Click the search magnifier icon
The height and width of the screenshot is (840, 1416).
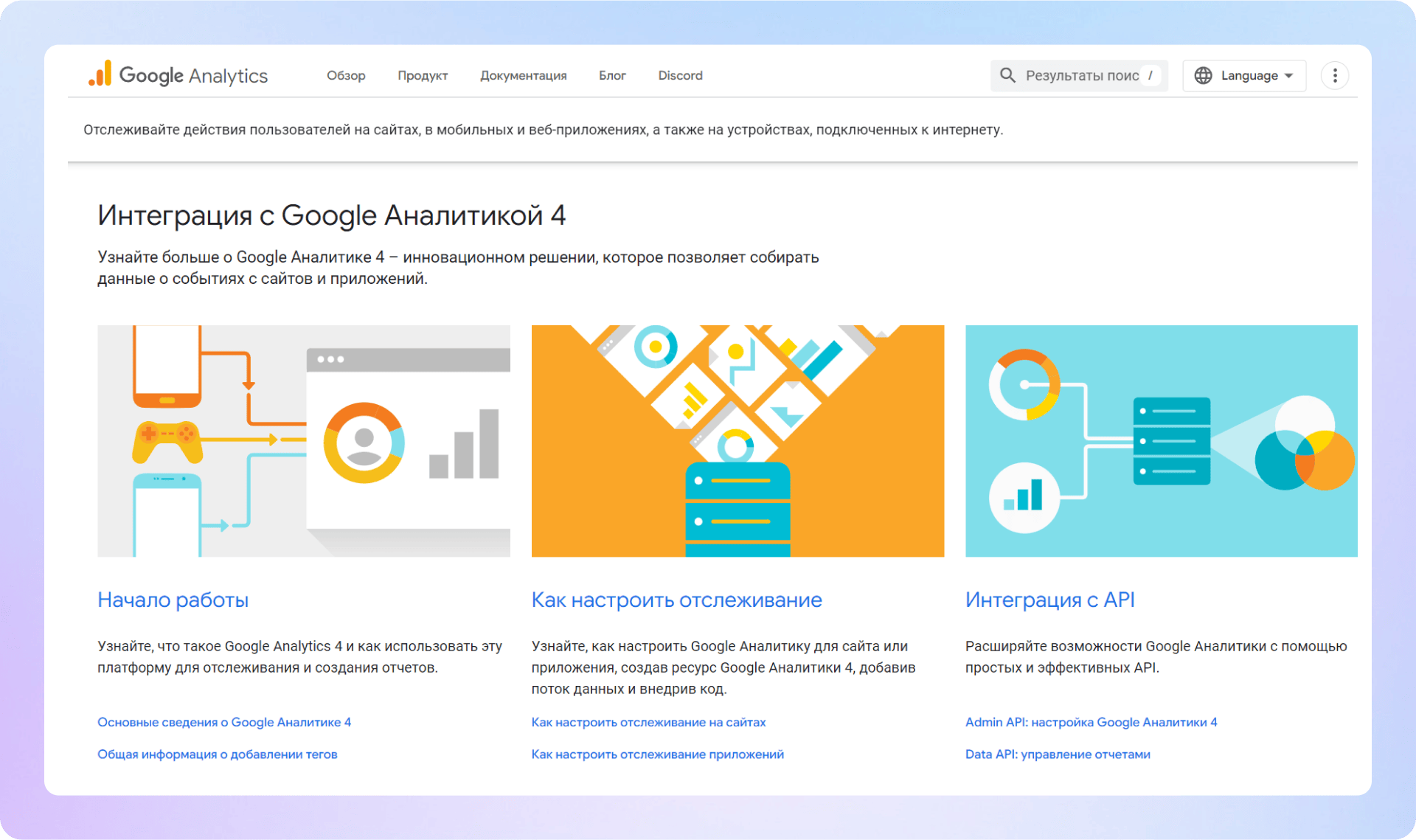click(1007, 75)
